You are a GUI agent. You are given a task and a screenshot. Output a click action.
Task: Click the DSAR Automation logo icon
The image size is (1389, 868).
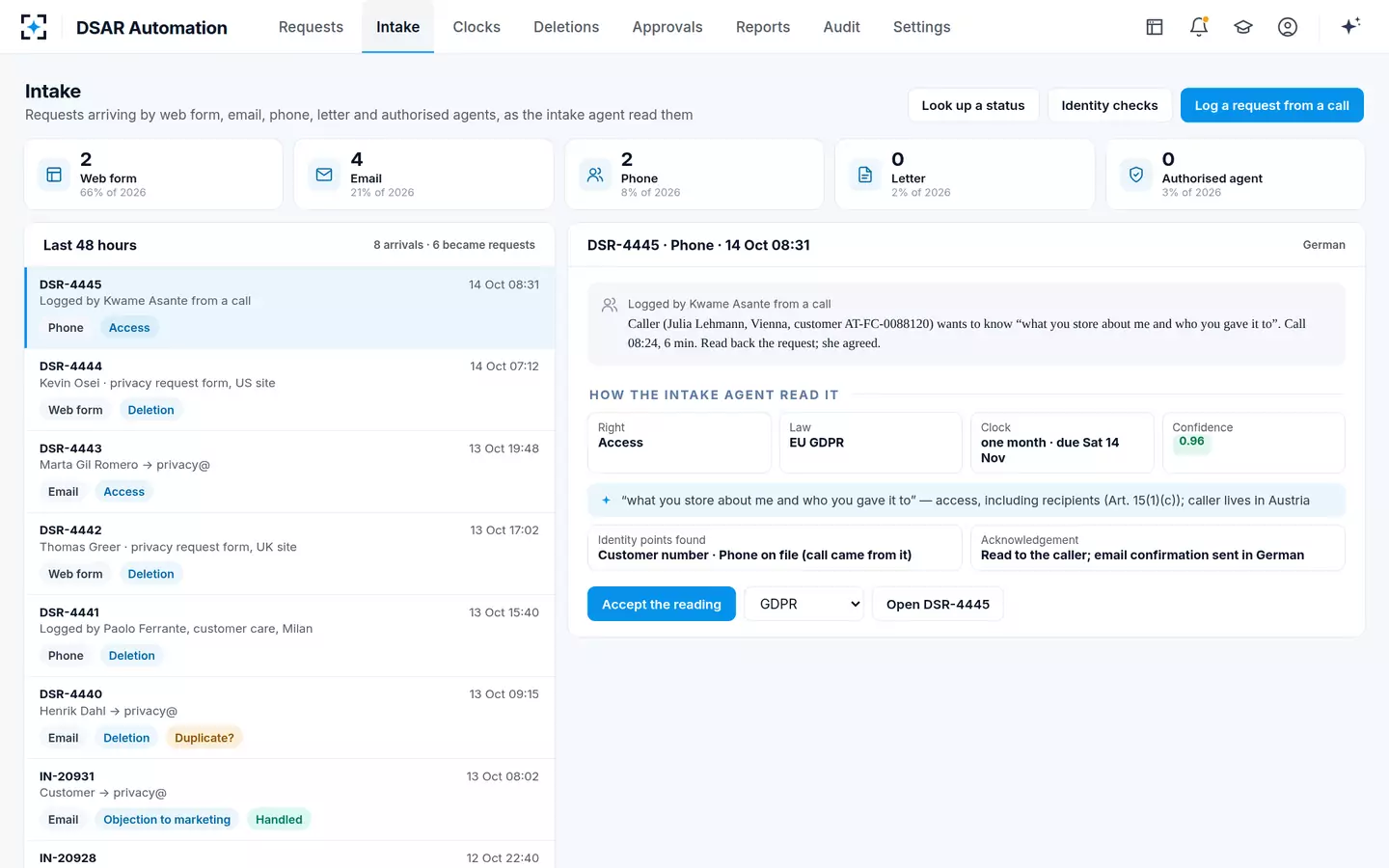(34, 27)
